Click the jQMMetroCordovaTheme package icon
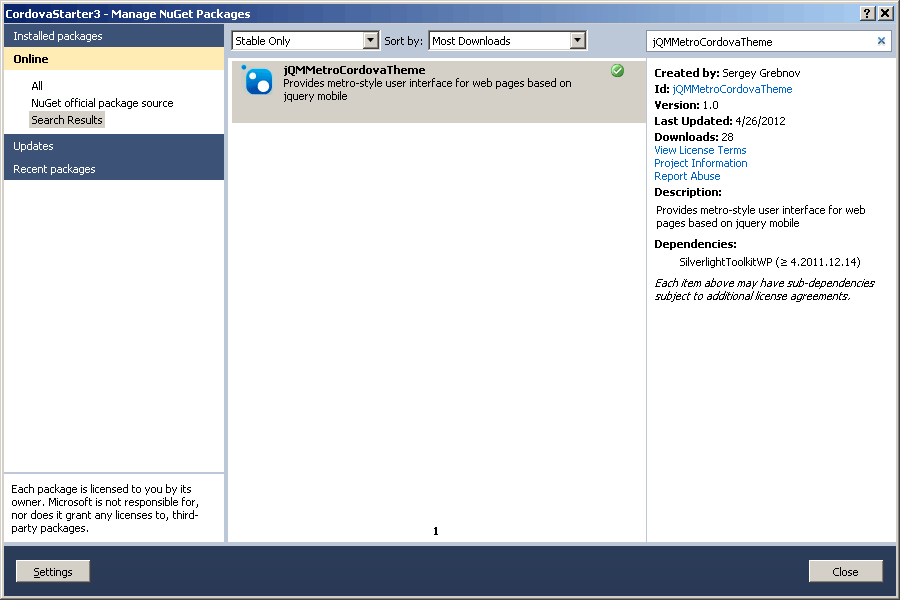The width and height of the screenshot is (900, 600). point(258,80)
